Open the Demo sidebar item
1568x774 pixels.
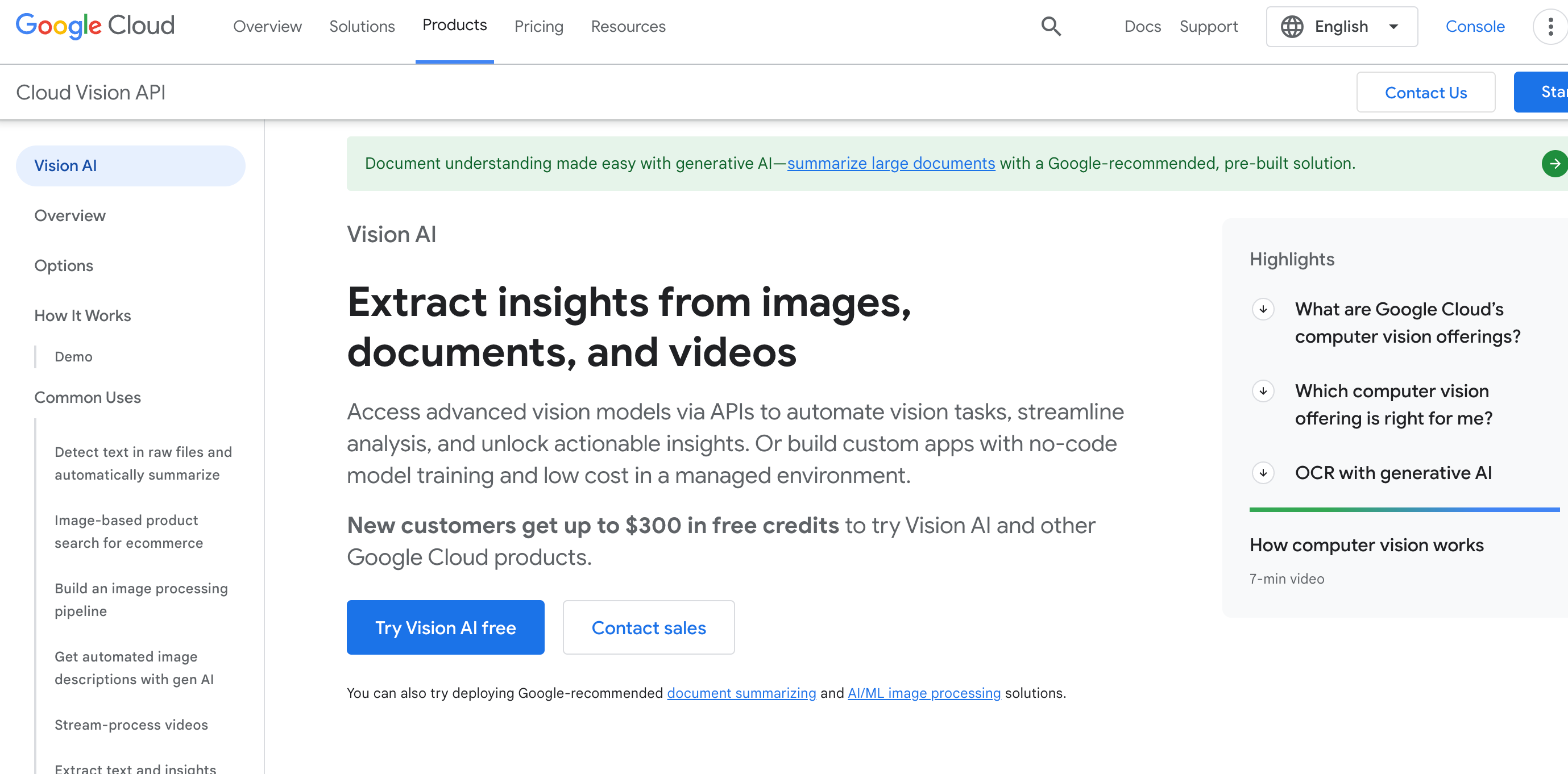74,356
